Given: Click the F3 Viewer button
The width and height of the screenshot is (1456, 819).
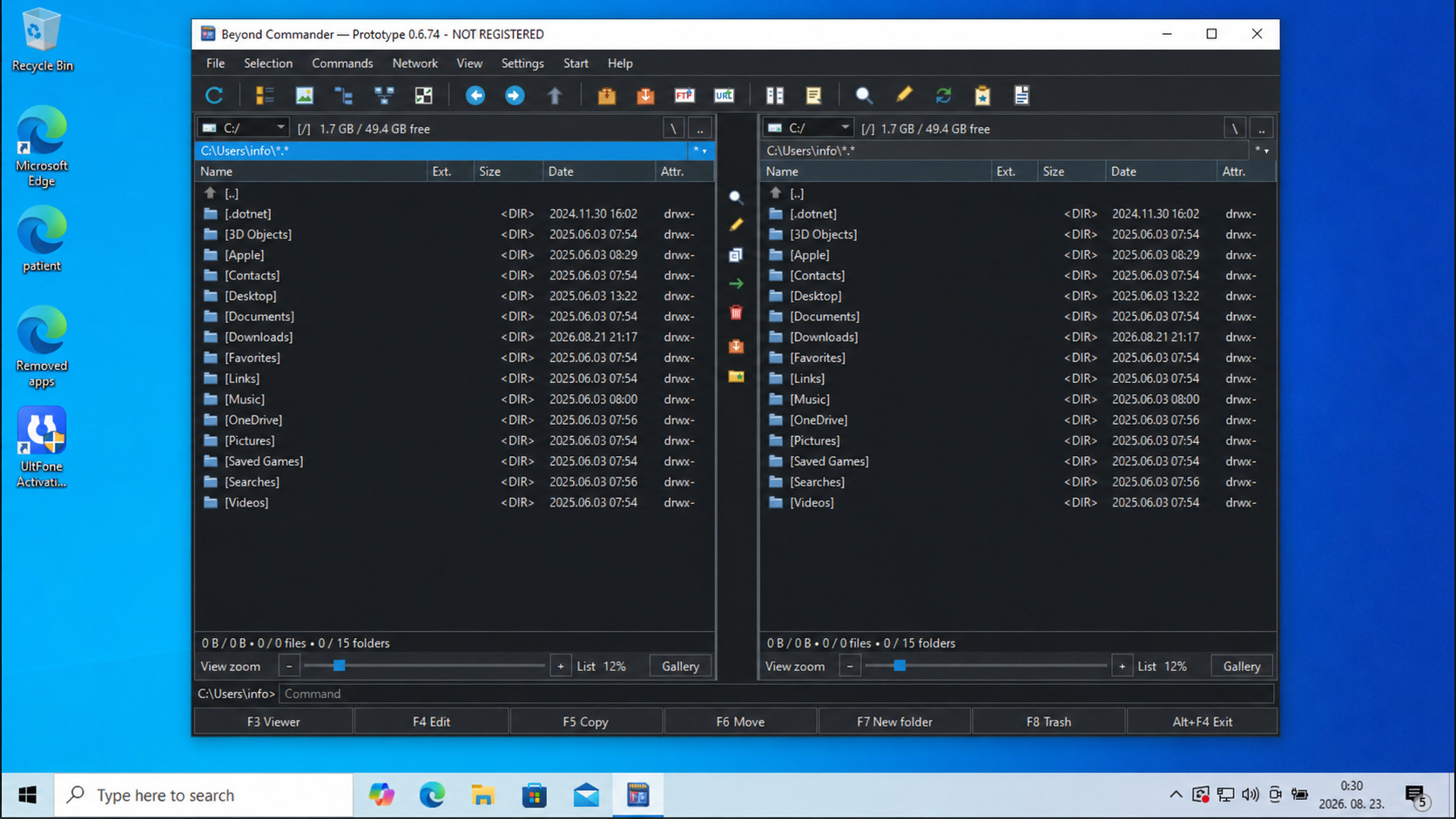Looking at the screenshot, I should [x=273, y=722].
